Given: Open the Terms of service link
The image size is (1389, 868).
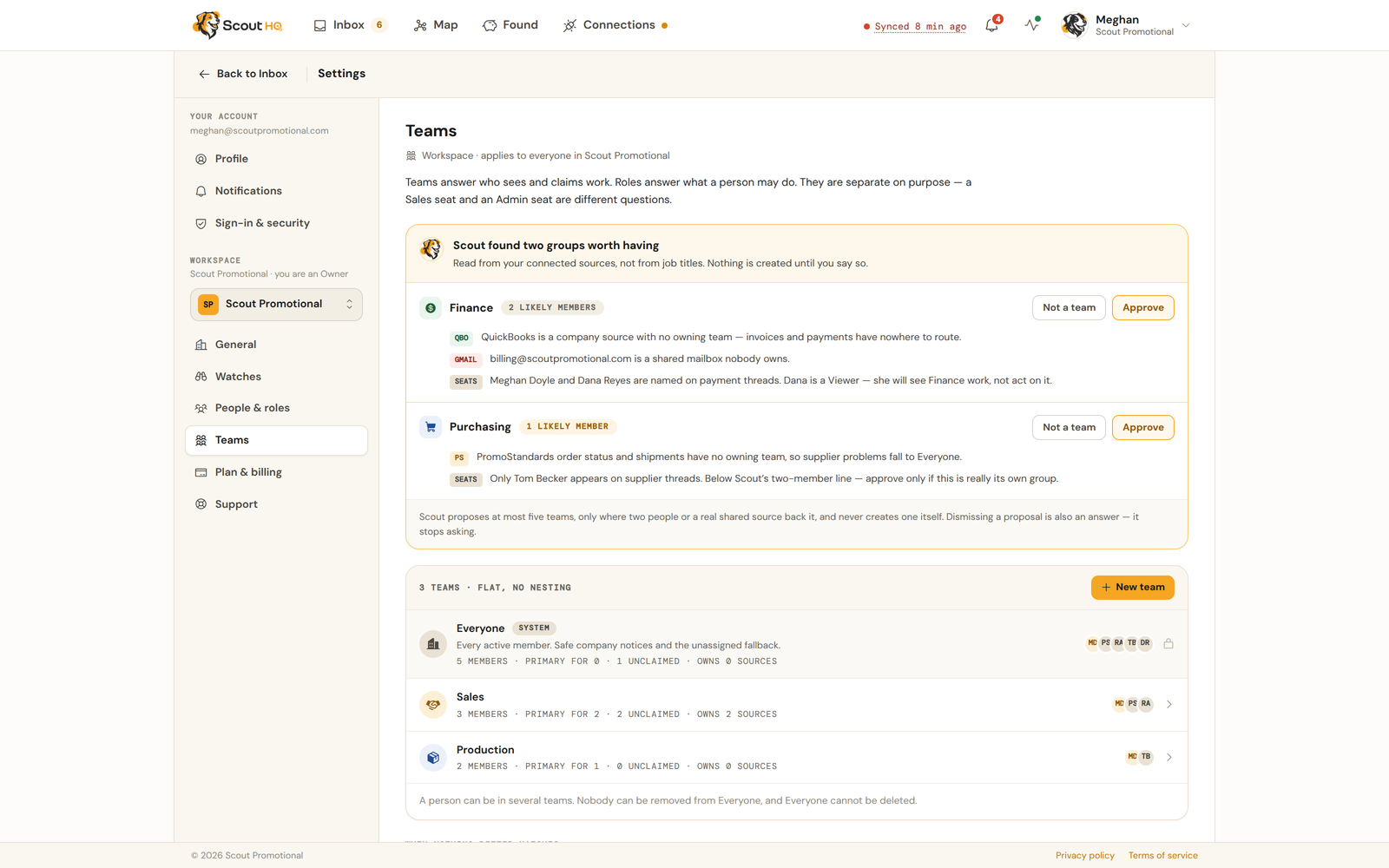Looking at the screenshot, I should pos(1163,856).
